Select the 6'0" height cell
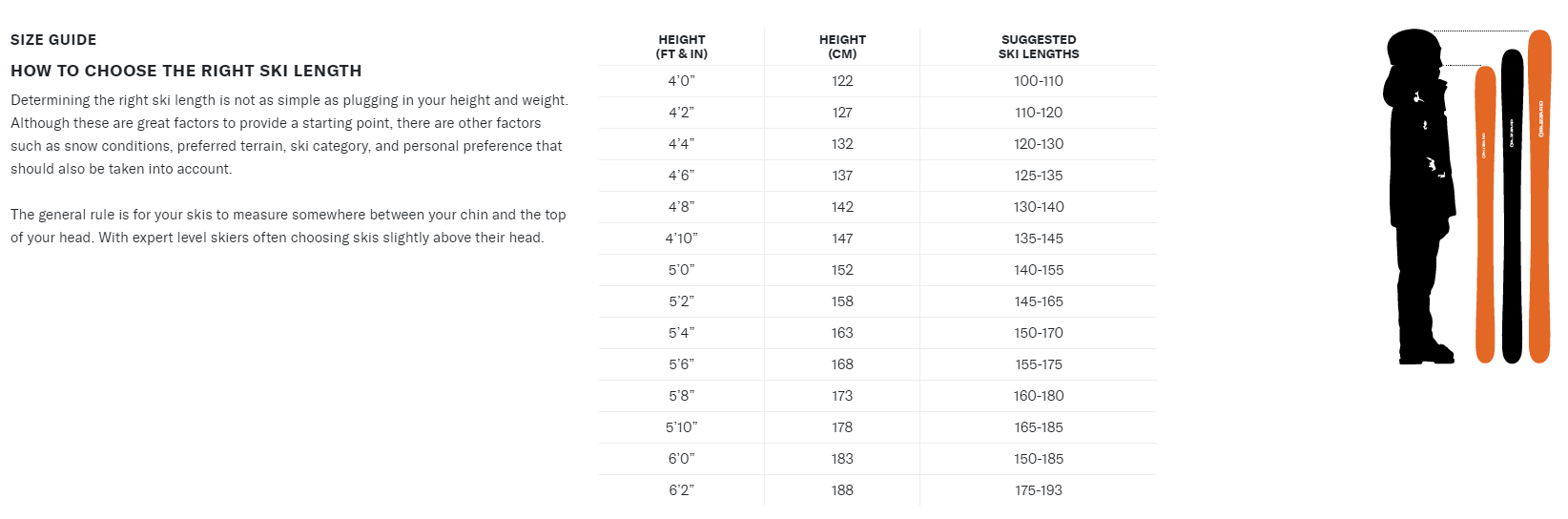 point(681,459)
